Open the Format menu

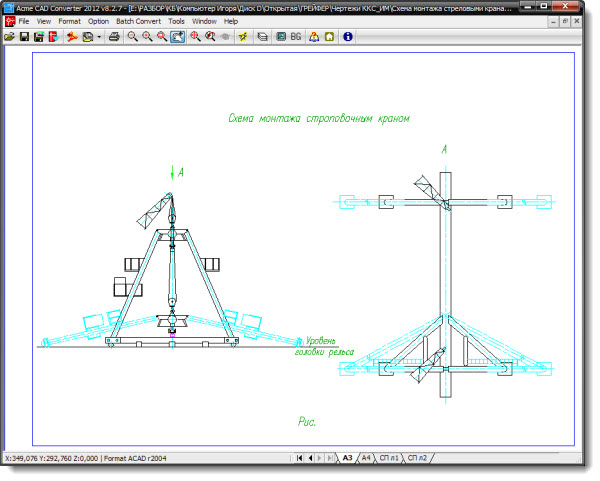point(69,21)
